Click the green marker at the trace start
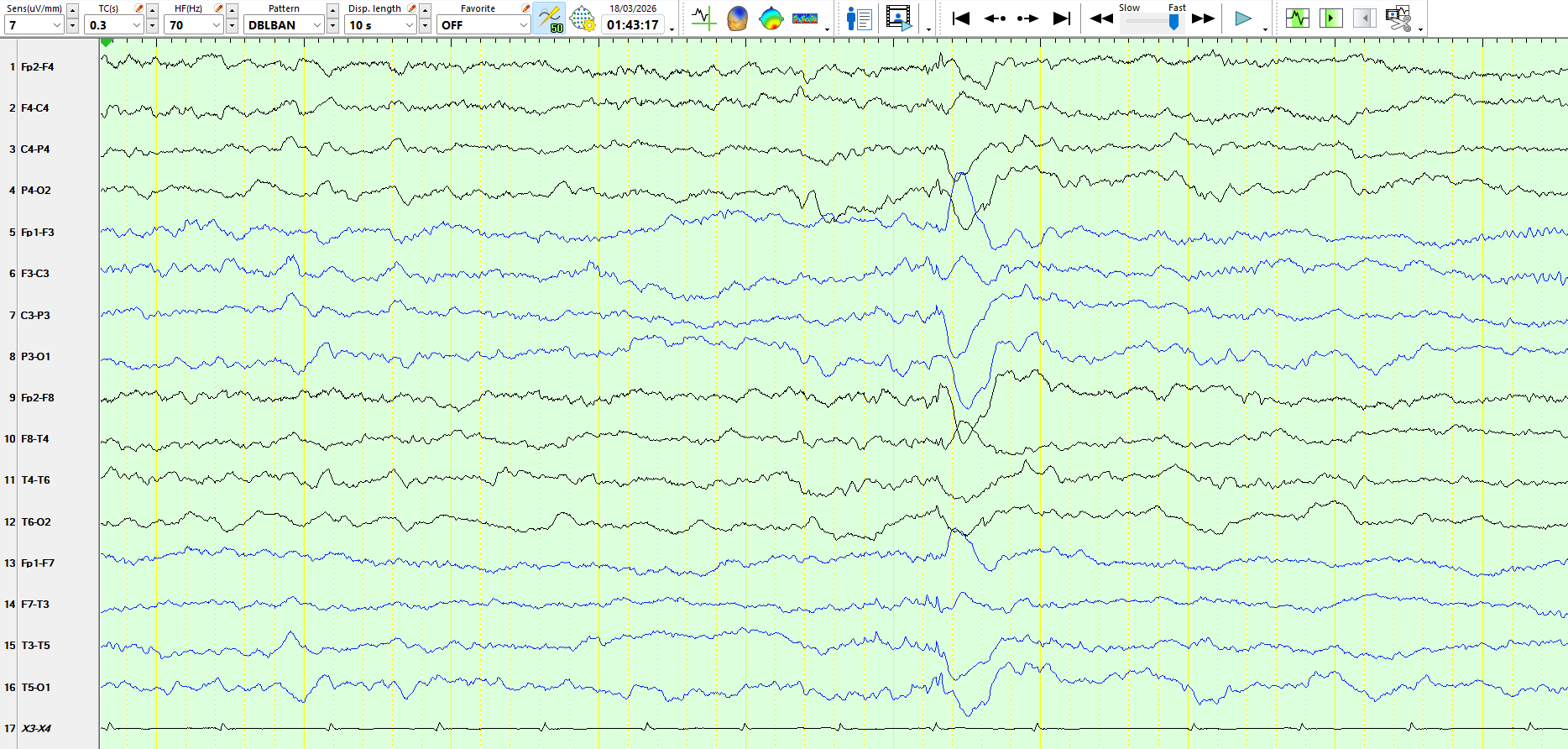This screenshot has height=749, width=1568. (106, 42)
